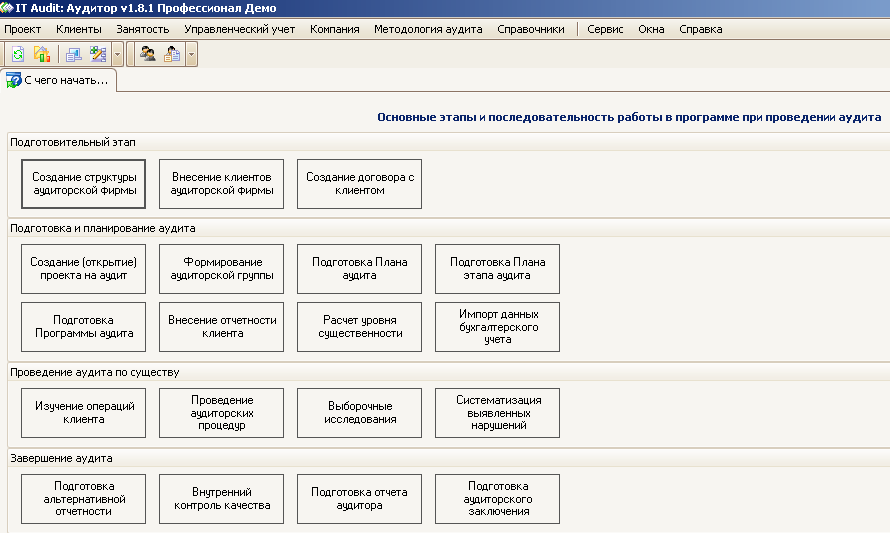Image resolution: width=890 pixels, height=533 pixels.
Task: Open the Справочники menu
Action: 531,29
